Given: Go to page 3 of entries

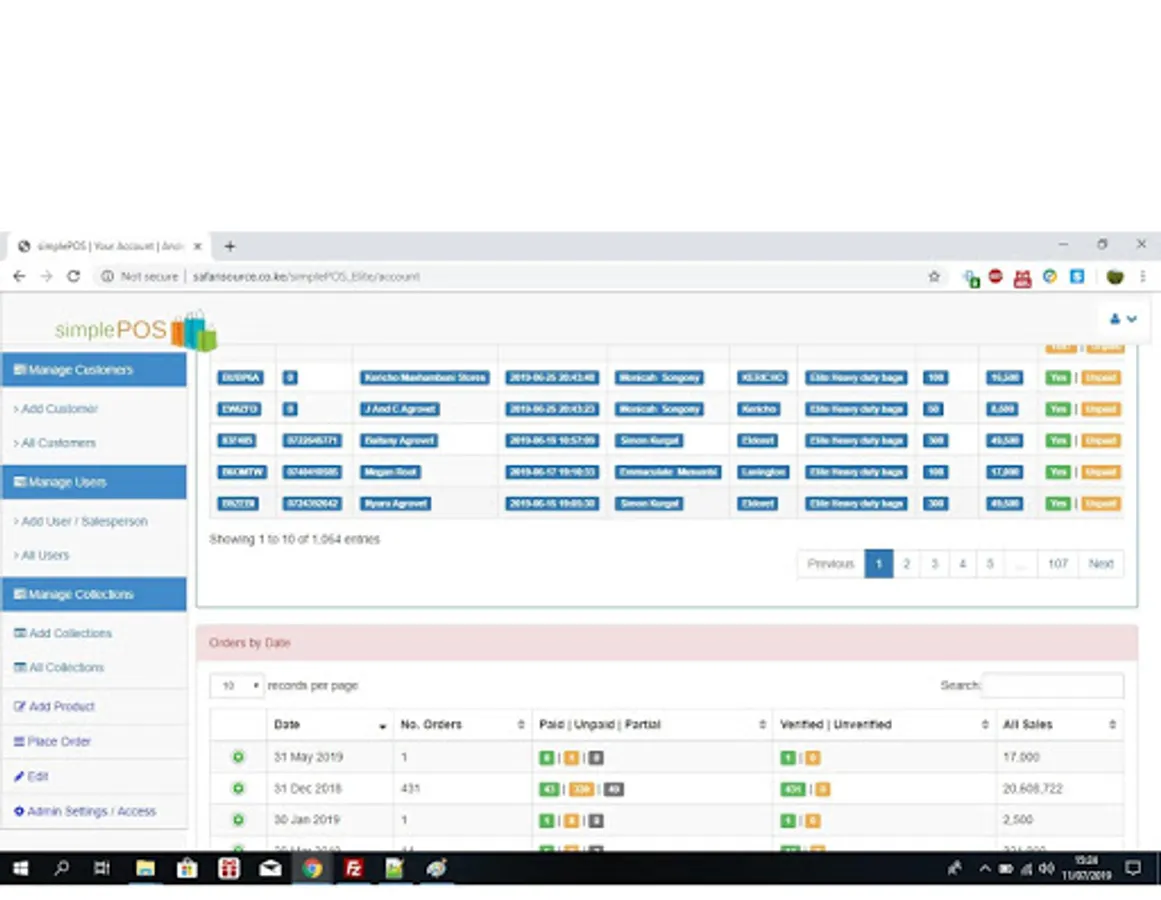Looking at the screenshot, I should (x=934, y=564).
